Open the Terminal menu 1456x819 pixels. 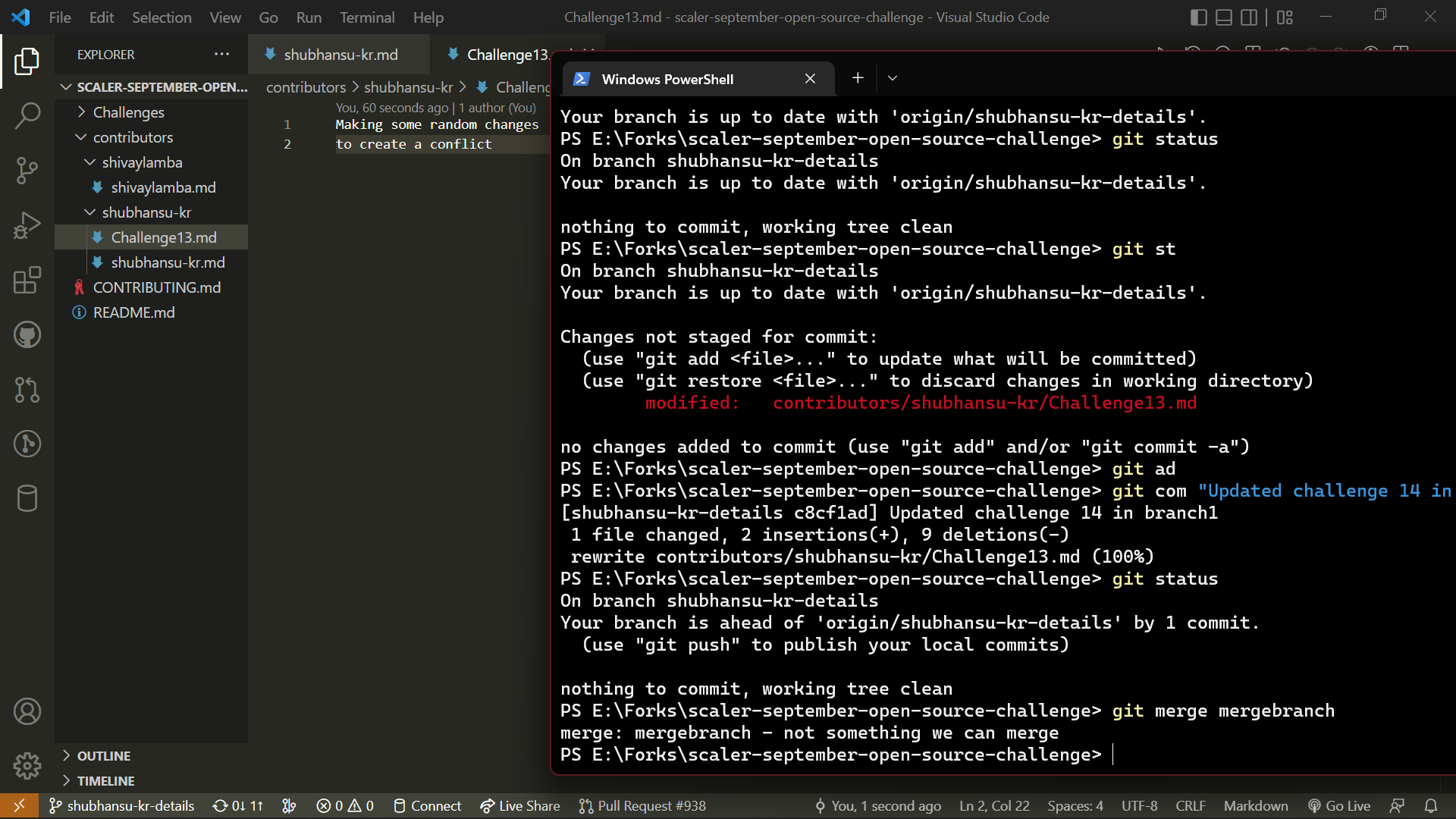(367, 17)
